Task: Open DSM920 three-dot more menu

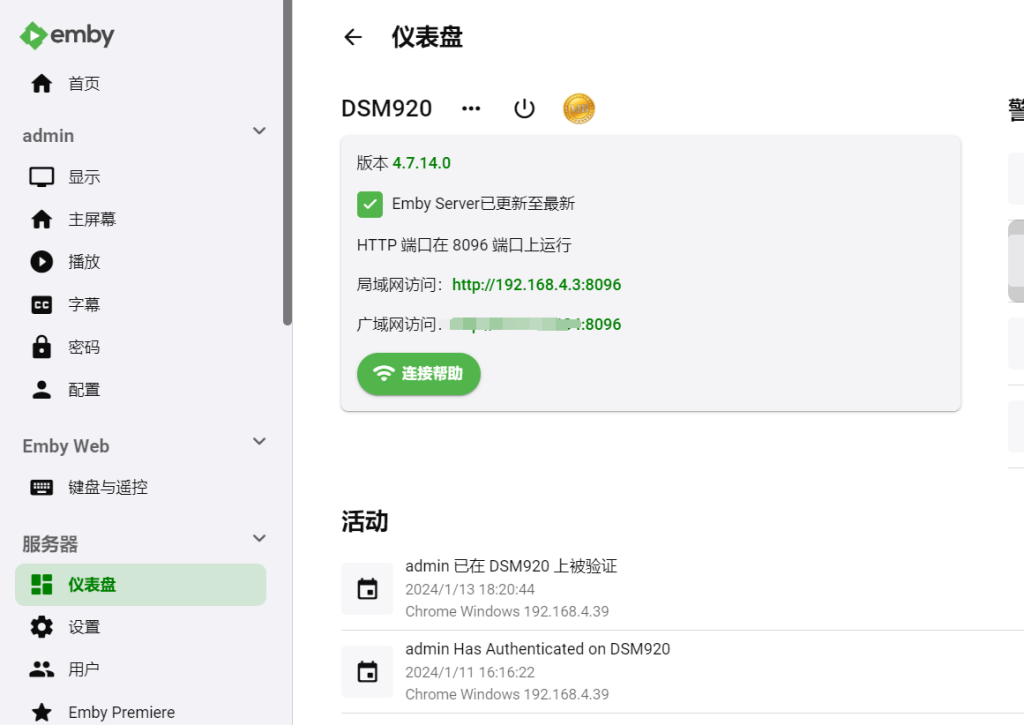Action: [x=471, y=108]
